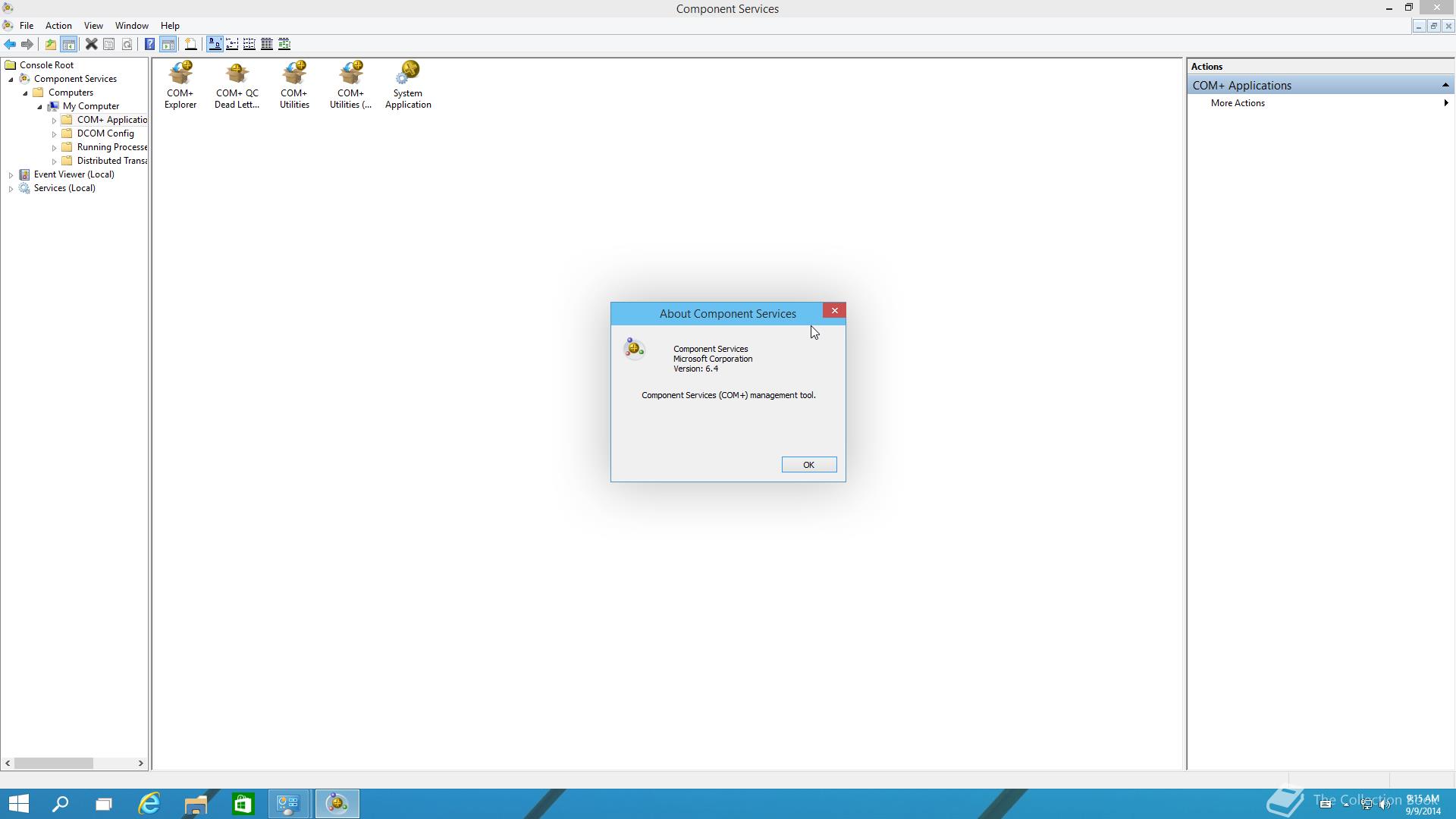Viewport: 1456px width, 819px height.
Task: Expand the Services (Local) node arrow
Action: click(x=11, y=188)
